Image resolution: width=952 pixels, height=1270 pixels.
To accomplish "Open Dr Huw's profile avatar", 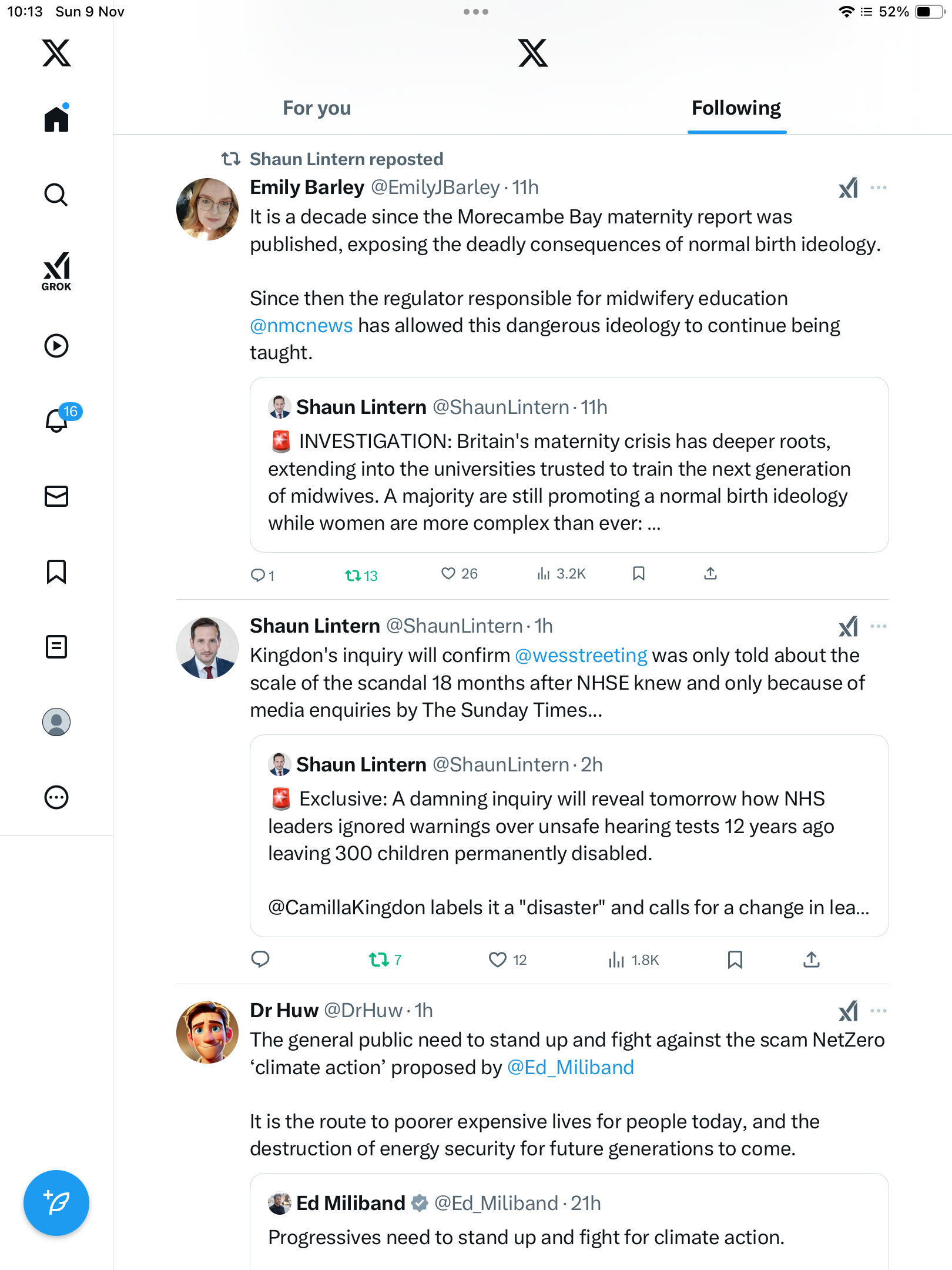I will [x=207, y=1032].
